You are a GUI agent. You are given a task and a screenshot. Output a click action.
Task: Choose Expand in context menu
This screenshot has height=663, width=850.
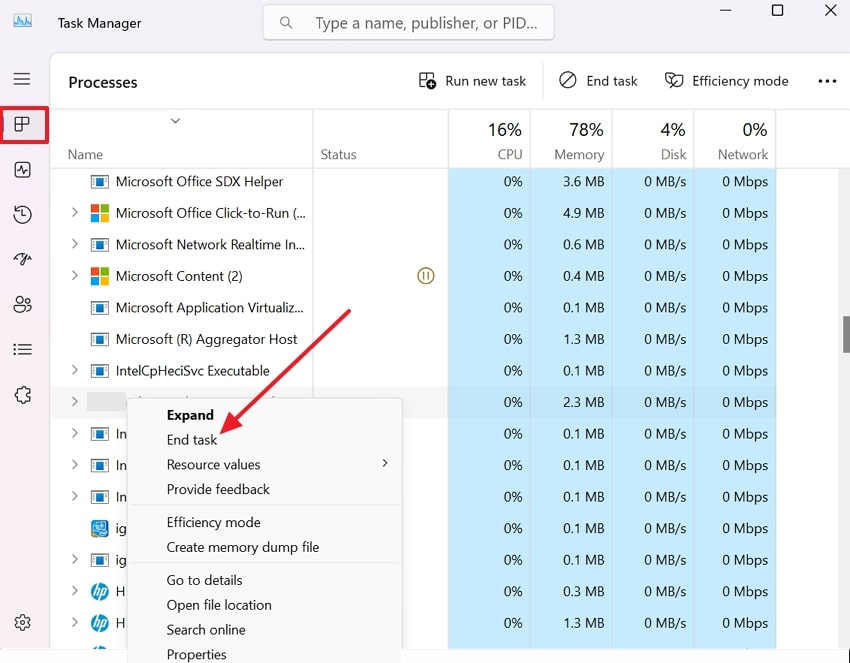[x=190, y=415]
